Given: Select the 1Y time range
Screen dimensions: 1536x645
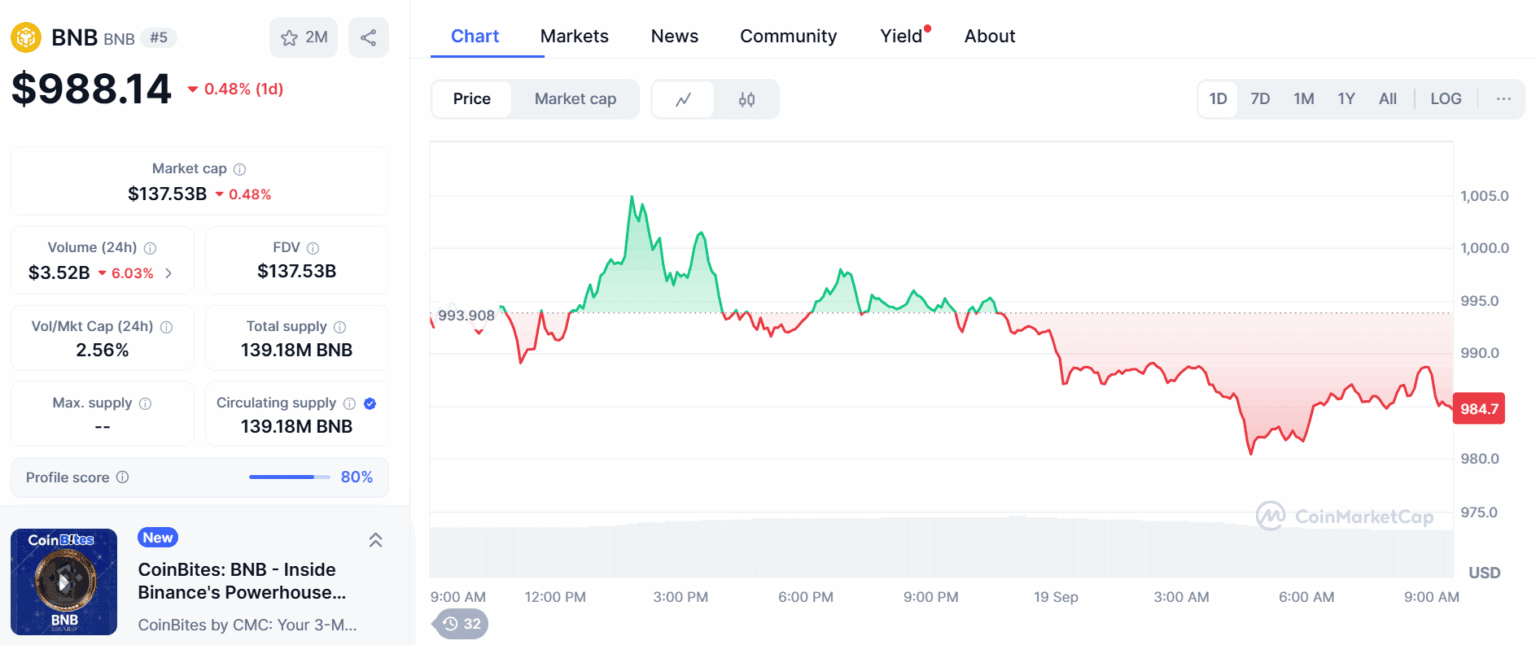Looking at the screenshot, I should tap(1346, 99).
